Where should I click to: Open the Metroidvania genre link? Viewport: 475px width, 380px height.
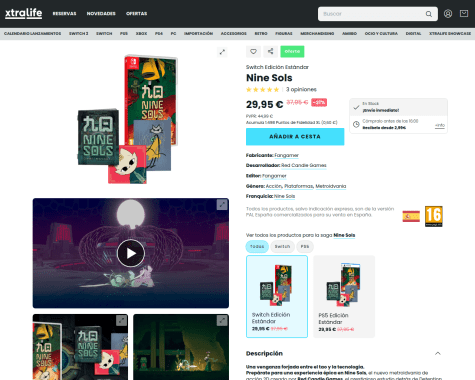331,186
